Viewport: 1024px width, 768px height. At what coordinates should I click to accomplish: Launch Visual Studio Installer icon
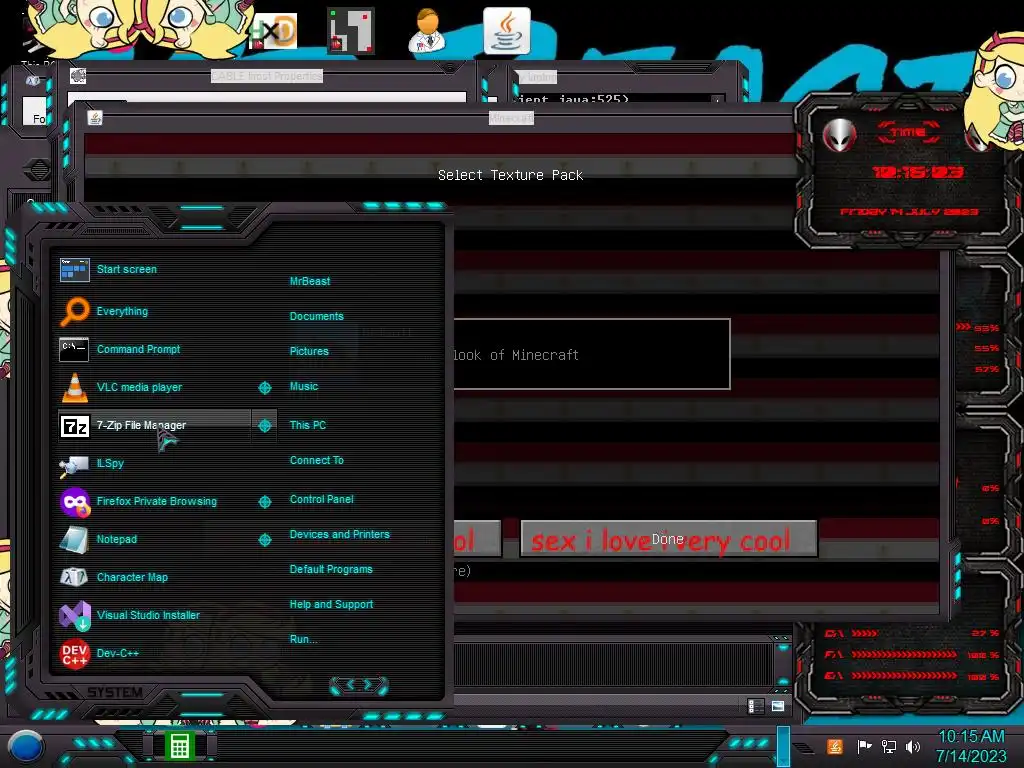pos(74,615)
